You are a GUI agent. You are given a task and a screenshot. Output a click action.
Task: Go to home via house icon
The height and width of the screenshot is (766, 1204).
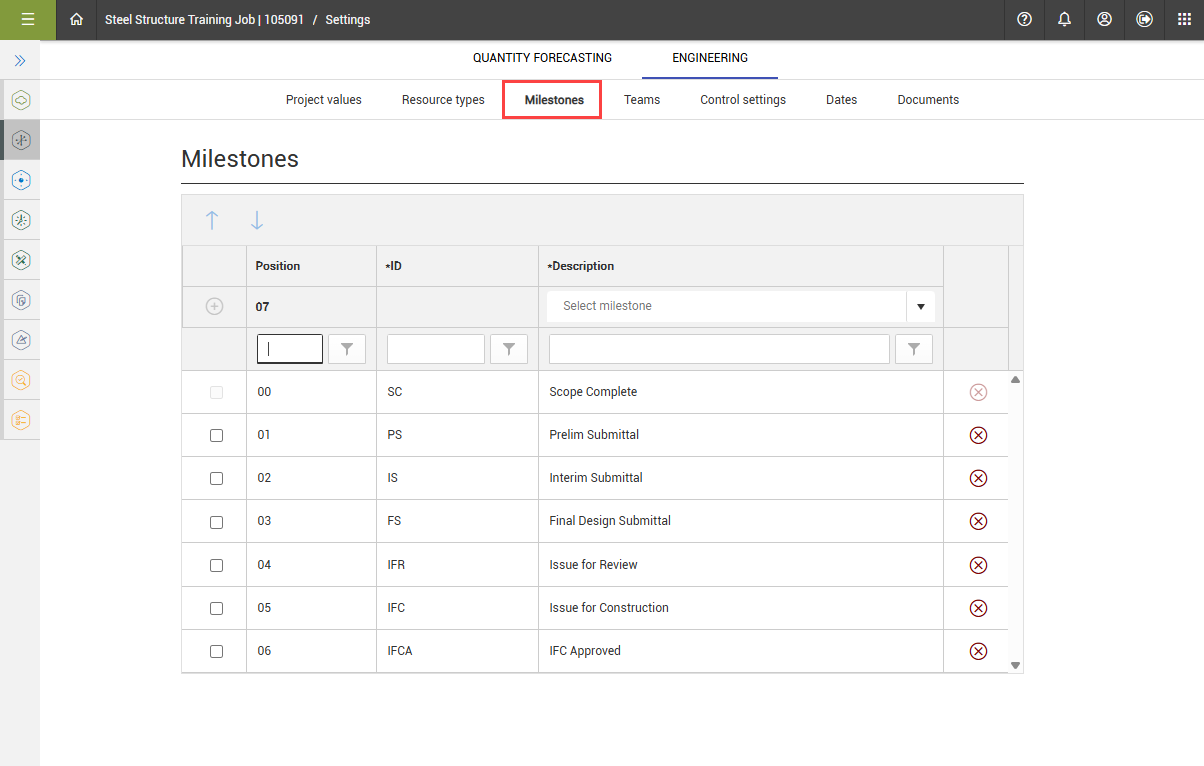(76, 19)
